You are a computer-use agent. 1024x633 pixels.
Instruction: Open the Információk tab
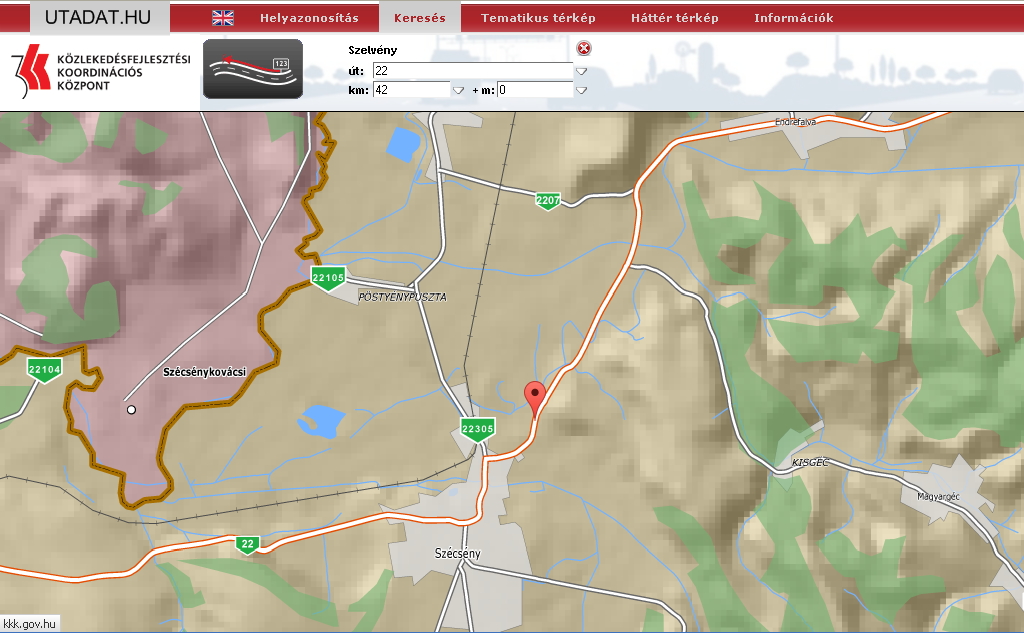click(x=793, y=18)
